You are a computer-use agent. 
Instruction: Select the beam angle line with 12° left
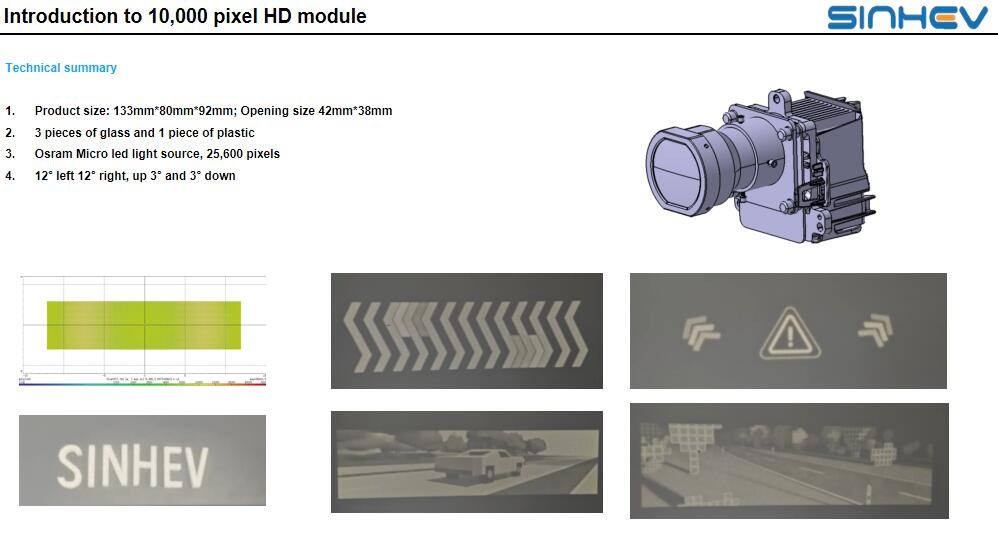pos(135,176)
